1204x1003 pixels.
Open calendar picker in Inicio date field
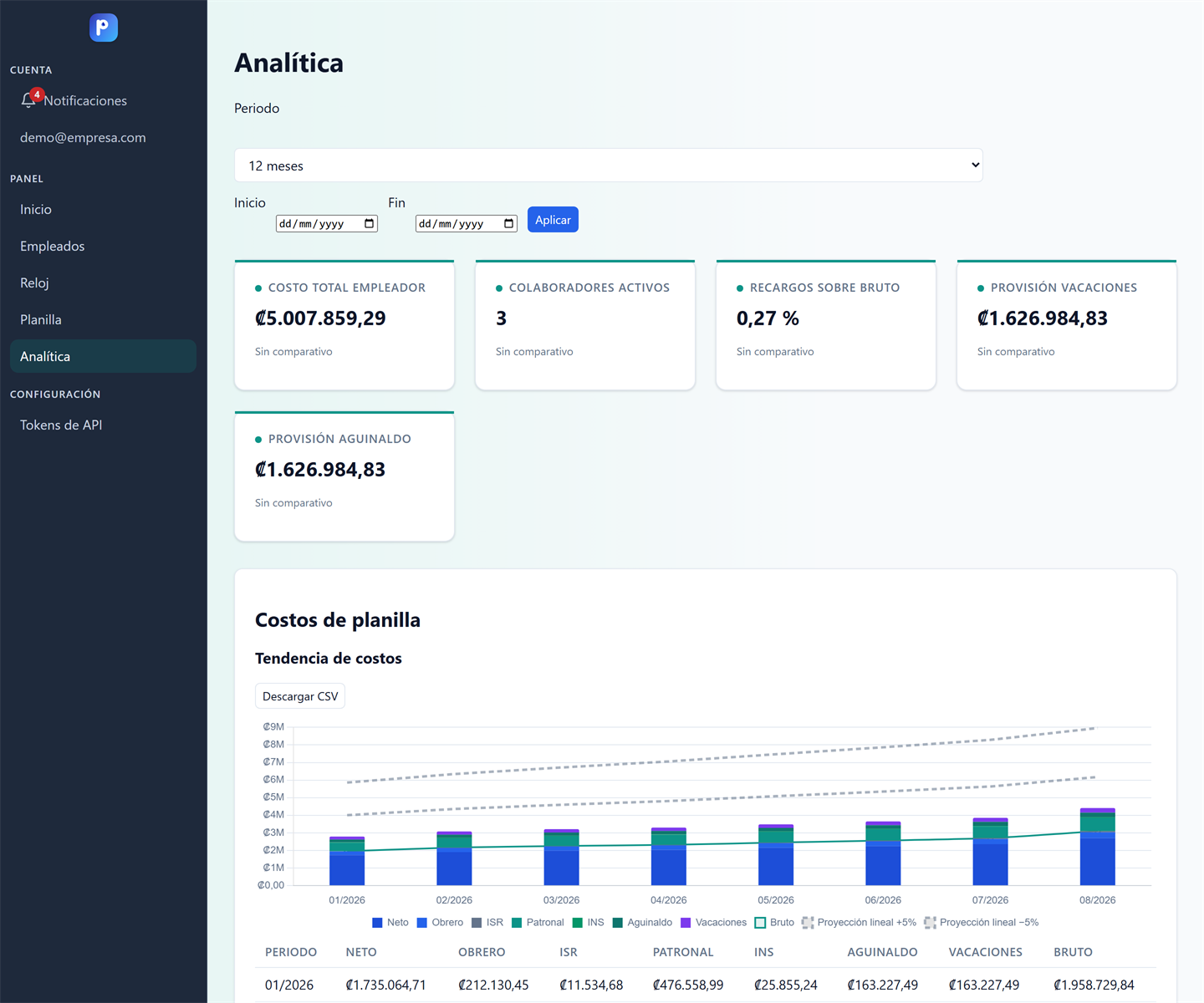pos(369,223)
